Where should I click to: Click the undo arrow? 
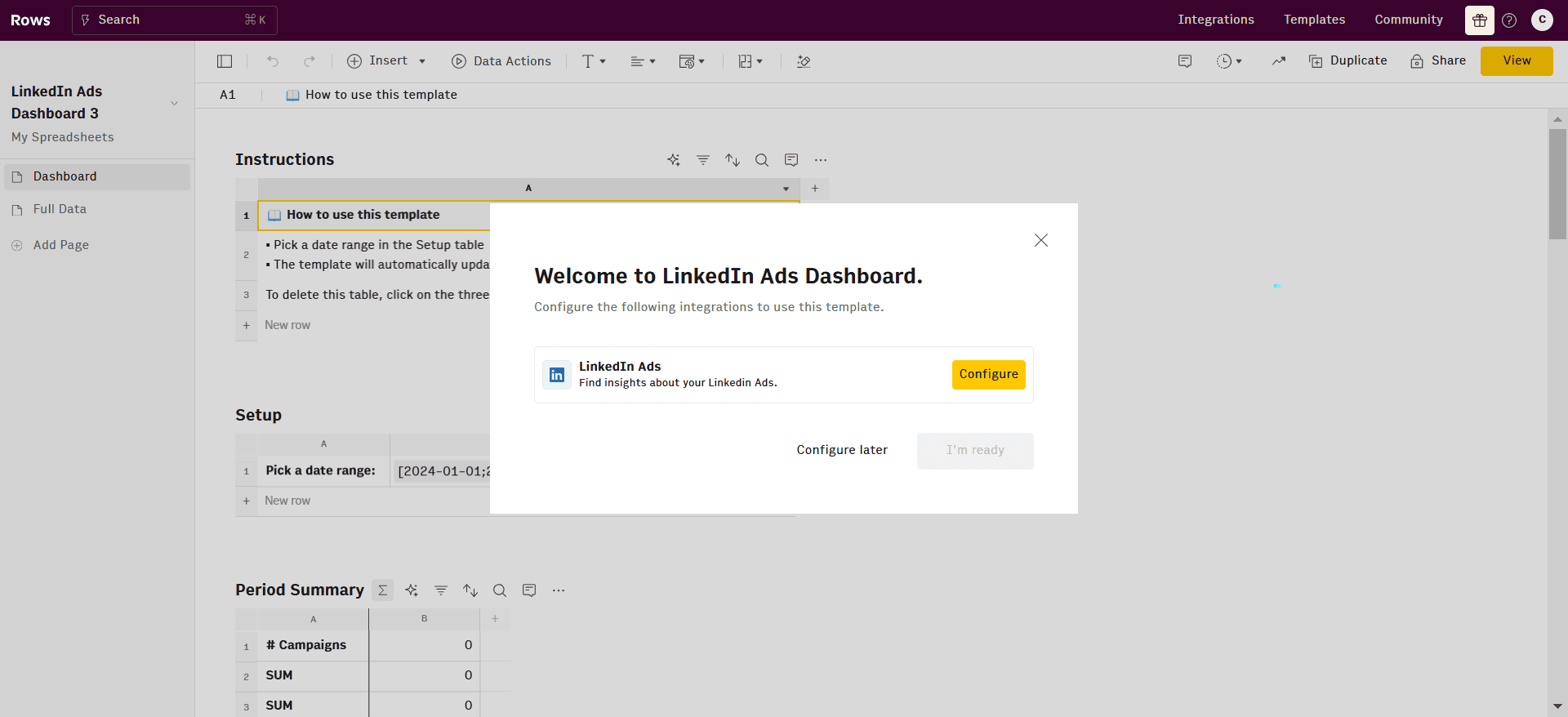[273, 61]
